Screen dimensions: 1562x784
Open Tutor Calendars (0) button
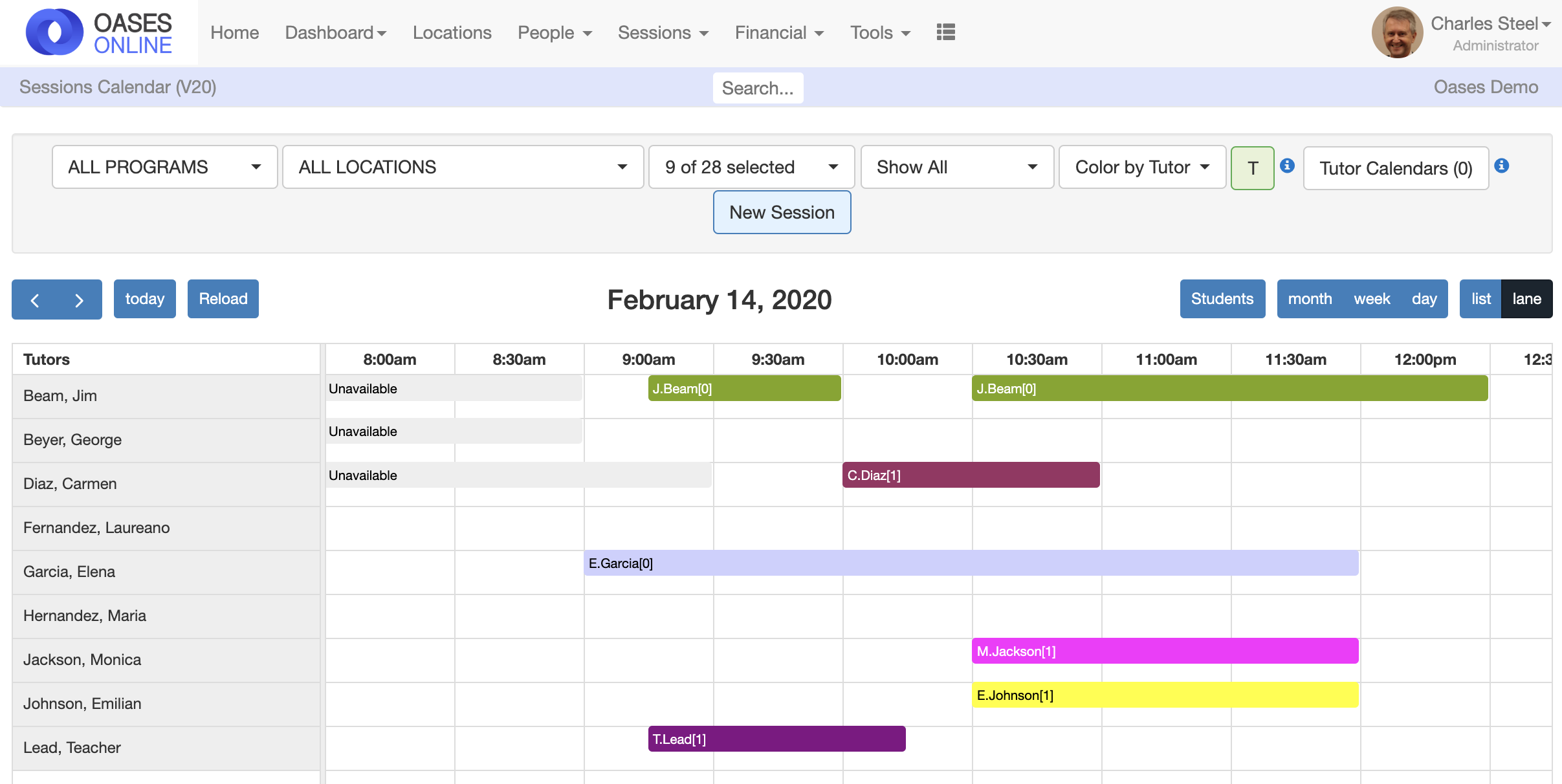pyautogui.click(x=1396, y=168)
